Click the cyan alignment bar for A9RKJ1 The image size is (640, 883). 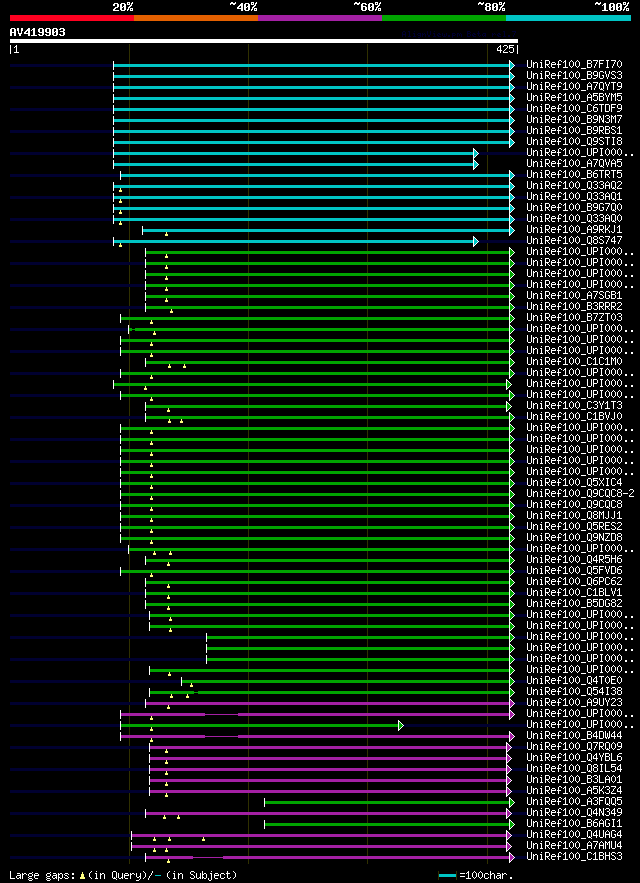point(326,231)
